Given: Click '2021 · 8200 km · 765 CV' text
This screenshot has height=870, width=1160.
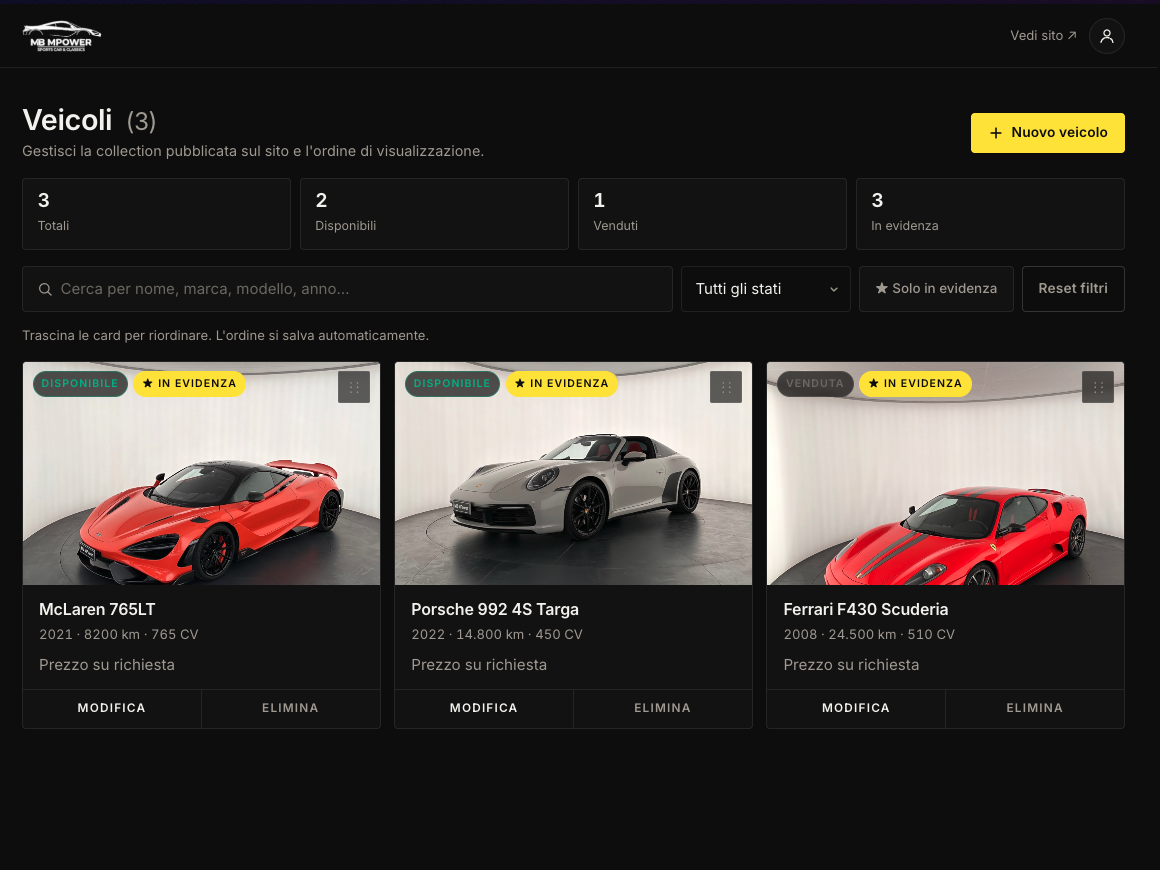Looking at the screenshot, I should [x=118, y=635].
